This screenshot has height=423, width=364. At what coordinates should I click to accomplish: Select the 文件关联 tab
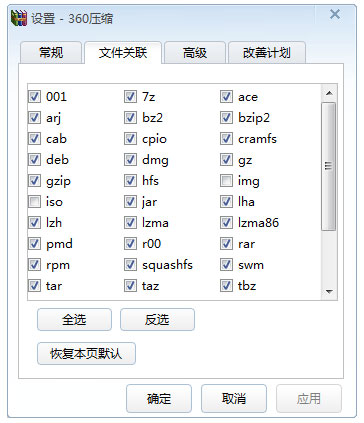123,53
